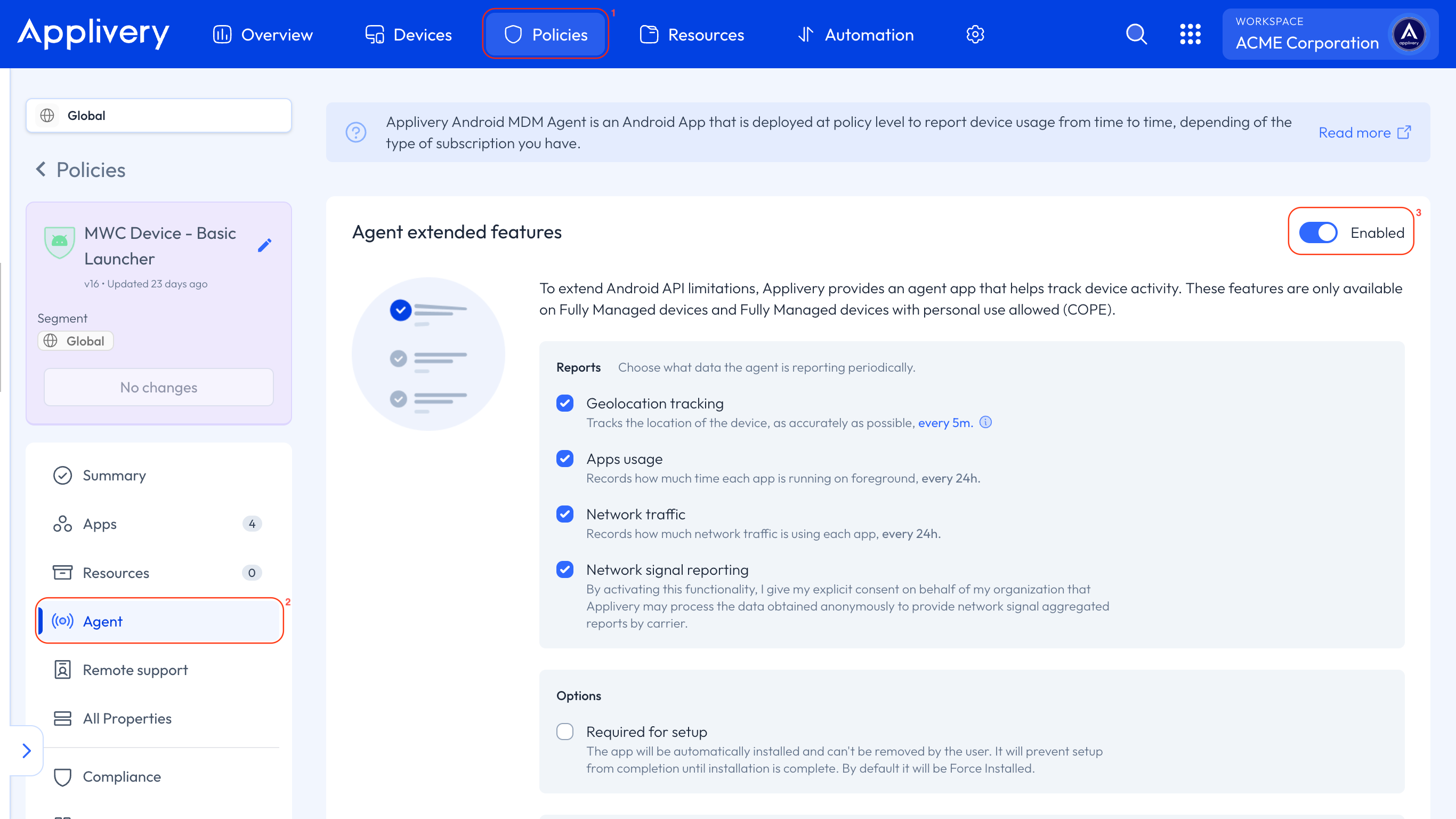Open the Devices menu tab
1456x819 pixels.
409,35
